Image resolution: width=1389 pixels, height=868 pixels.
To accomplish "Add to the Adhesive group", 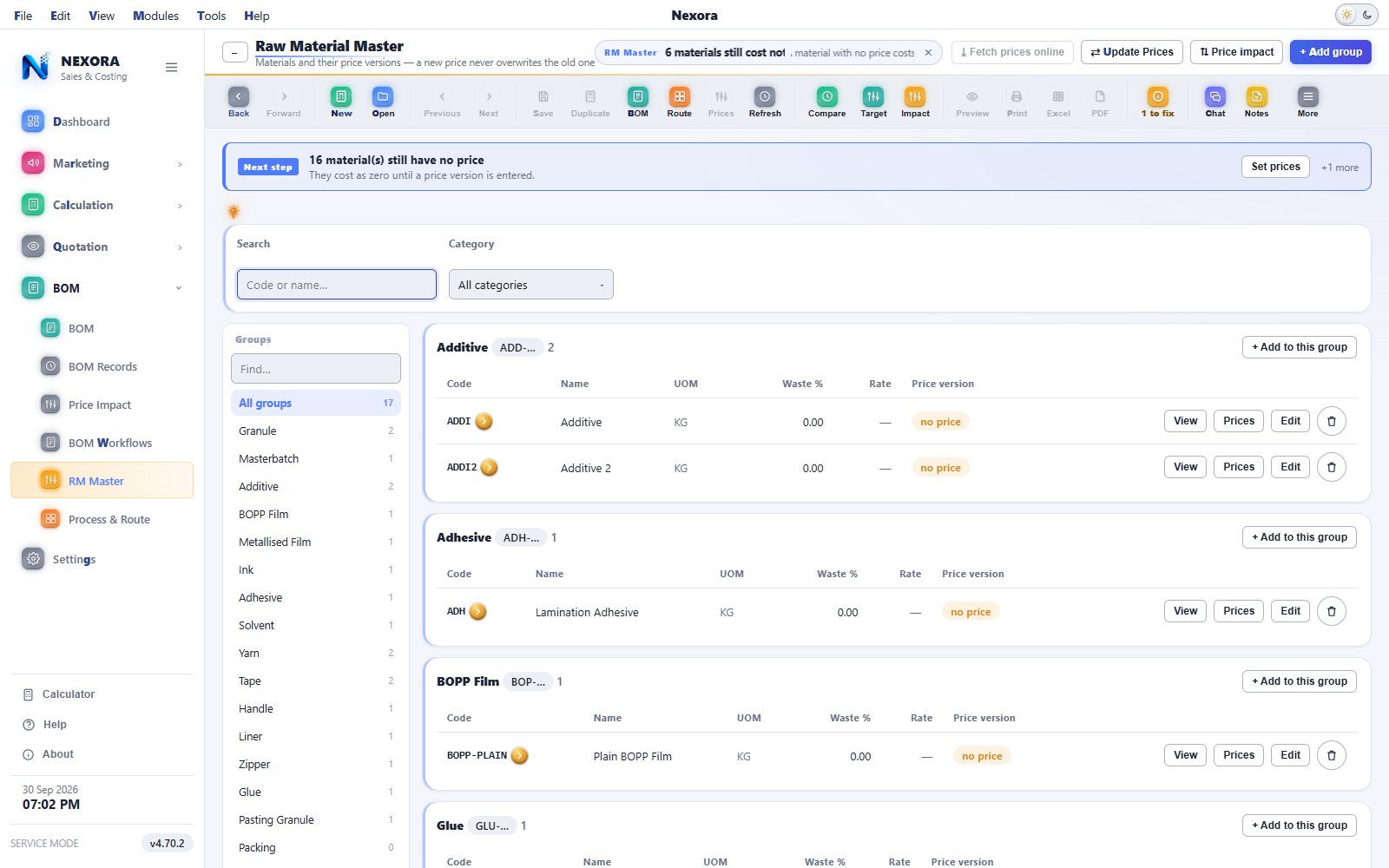I will pos(1300,537).
